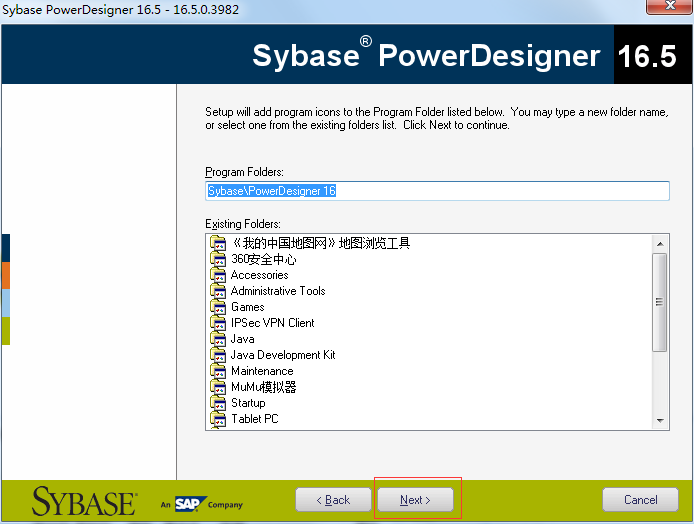Choose the Java folder entry text
The height and width of the screenshot is (524, 694).
[243, 339]
